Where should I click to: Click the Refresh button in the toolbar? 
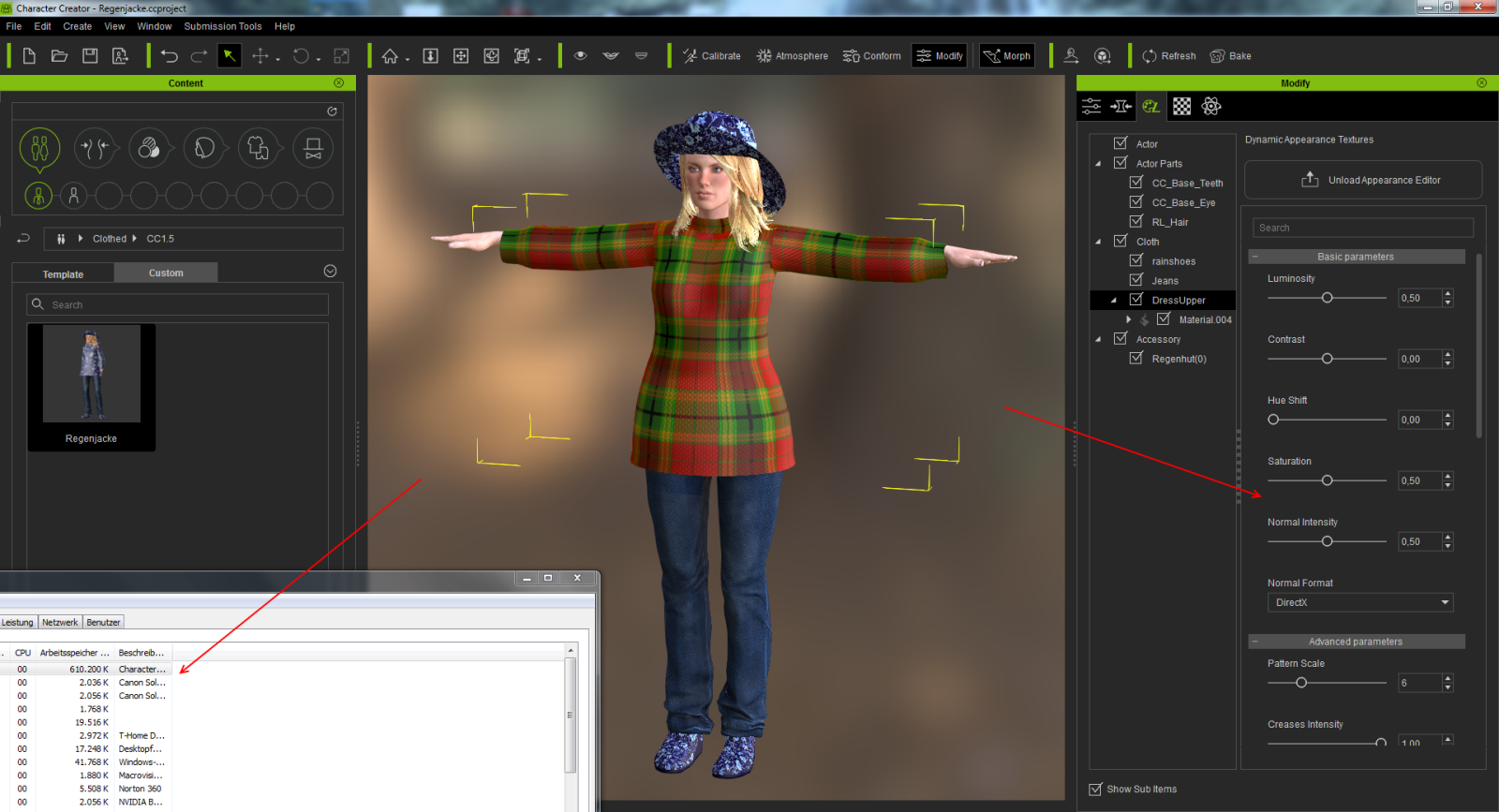pos(1169,56)
